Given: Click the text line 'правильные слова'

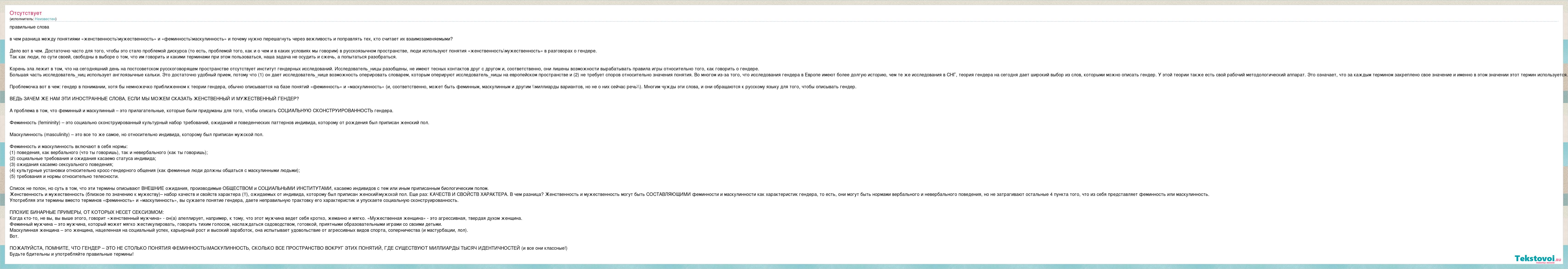Looking at the screenshot, I should point(29,27).
